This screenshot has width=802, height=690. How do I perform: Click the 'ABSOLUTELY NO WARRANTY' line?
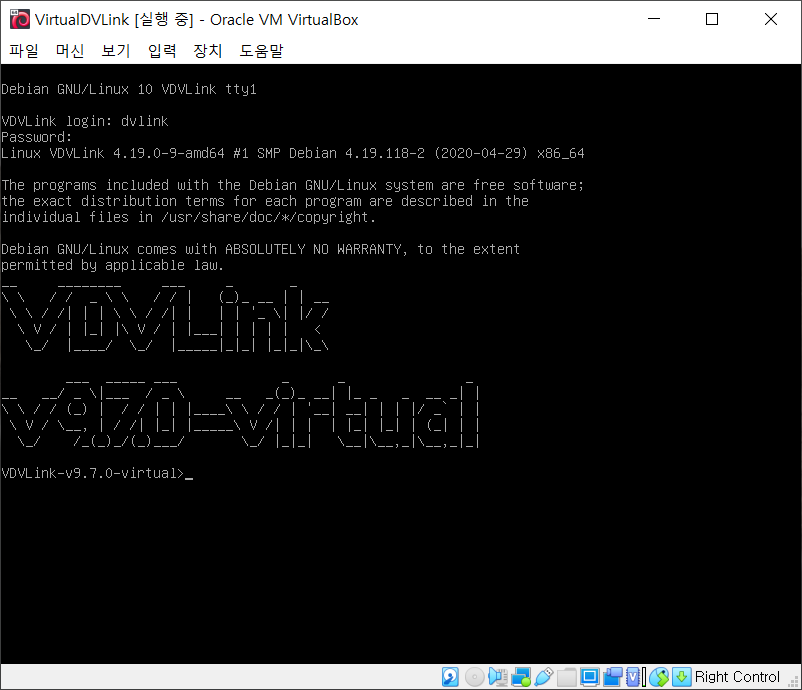click(x=260, y=249)
